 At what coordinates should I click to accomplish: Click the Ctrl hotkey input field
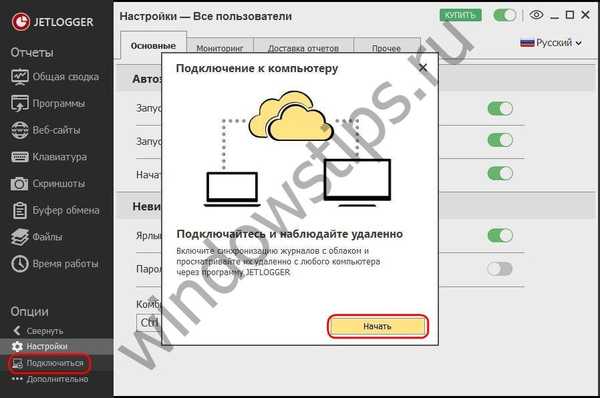(x=149, y=323)
